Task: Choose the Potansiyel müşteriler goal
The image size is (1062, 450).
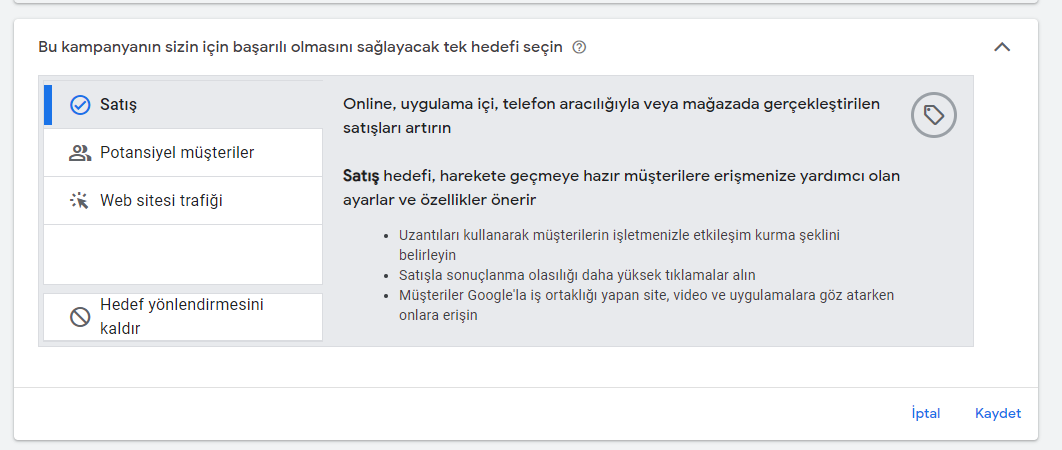Action: [x=183, y=153]
